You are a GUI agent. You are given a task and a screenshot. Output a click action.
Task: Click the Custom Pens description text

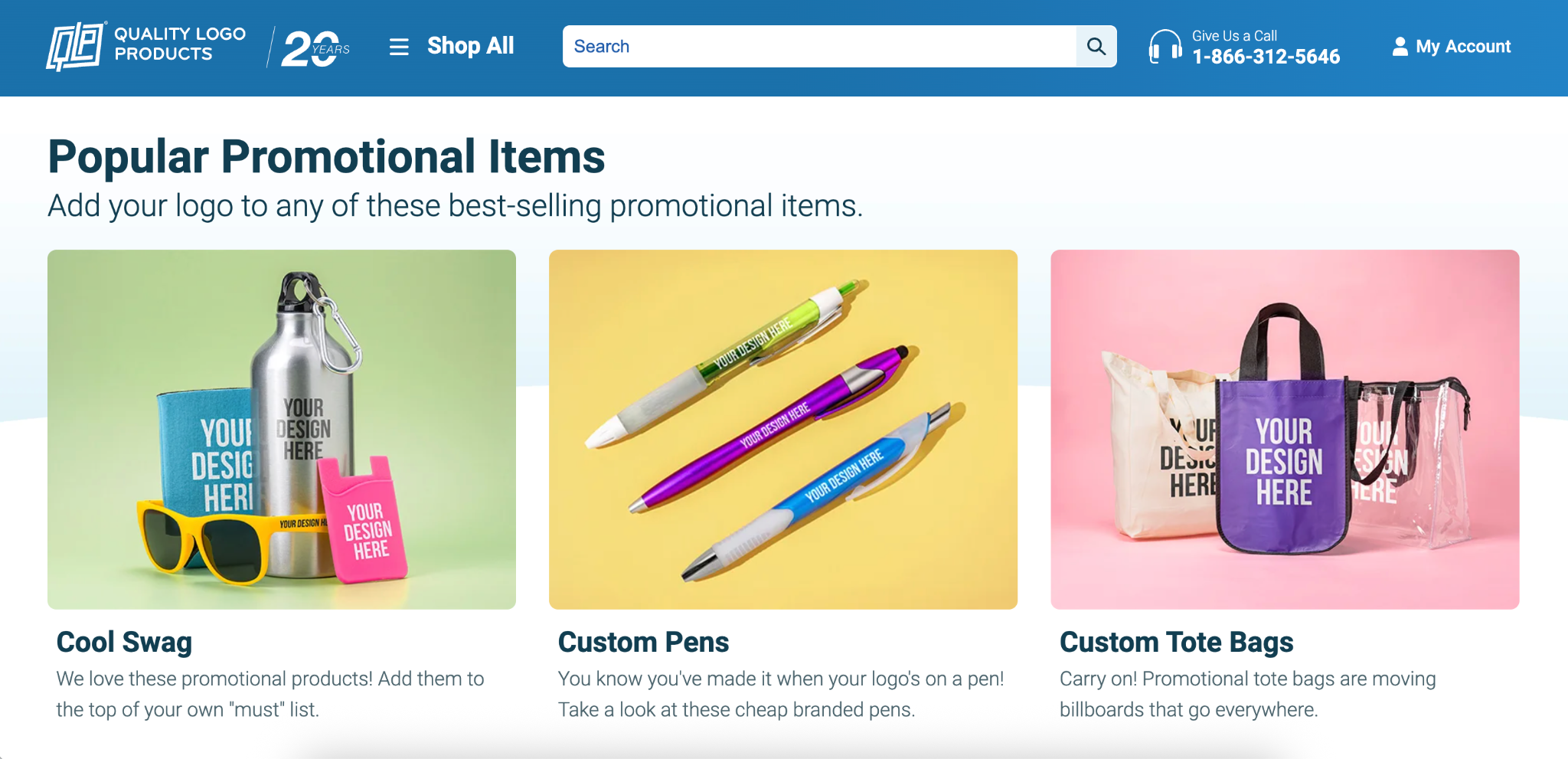[780, 694]
